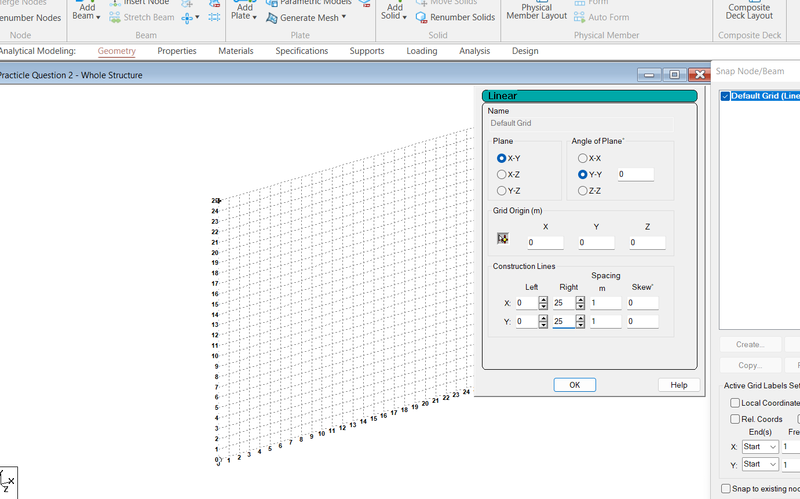Click the X Right value field
This screenshot has width=800, height=499.
564,303
